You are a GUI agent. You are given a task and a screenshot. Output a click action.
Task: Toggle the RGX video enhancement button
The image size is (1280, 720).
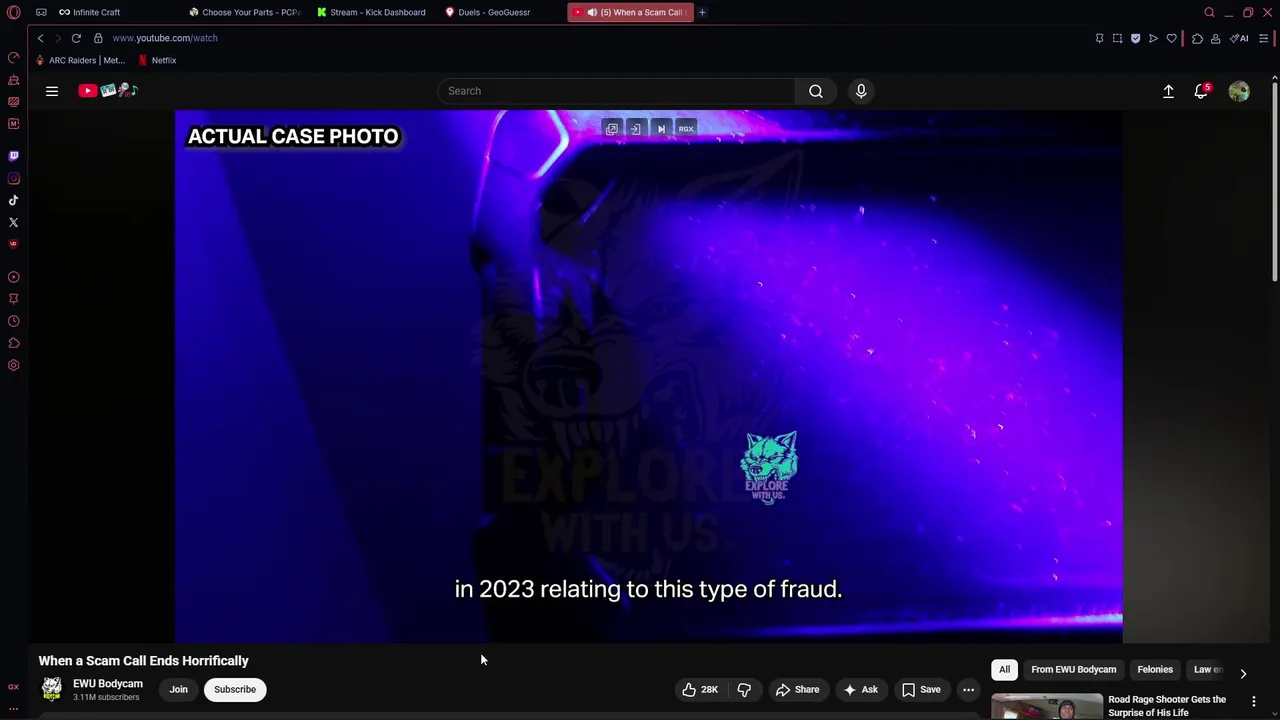click(x=686, y=129)
